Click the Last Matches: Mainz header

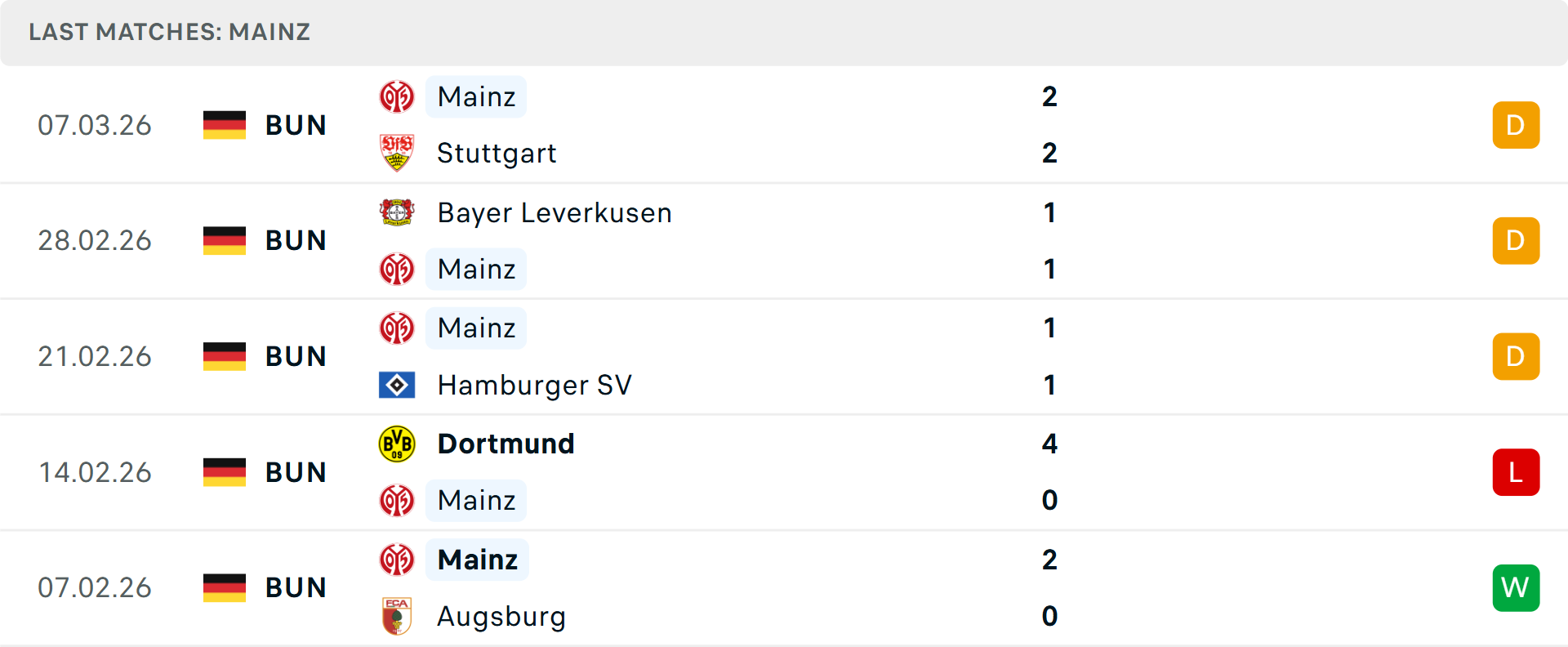[x=169, y=32]
